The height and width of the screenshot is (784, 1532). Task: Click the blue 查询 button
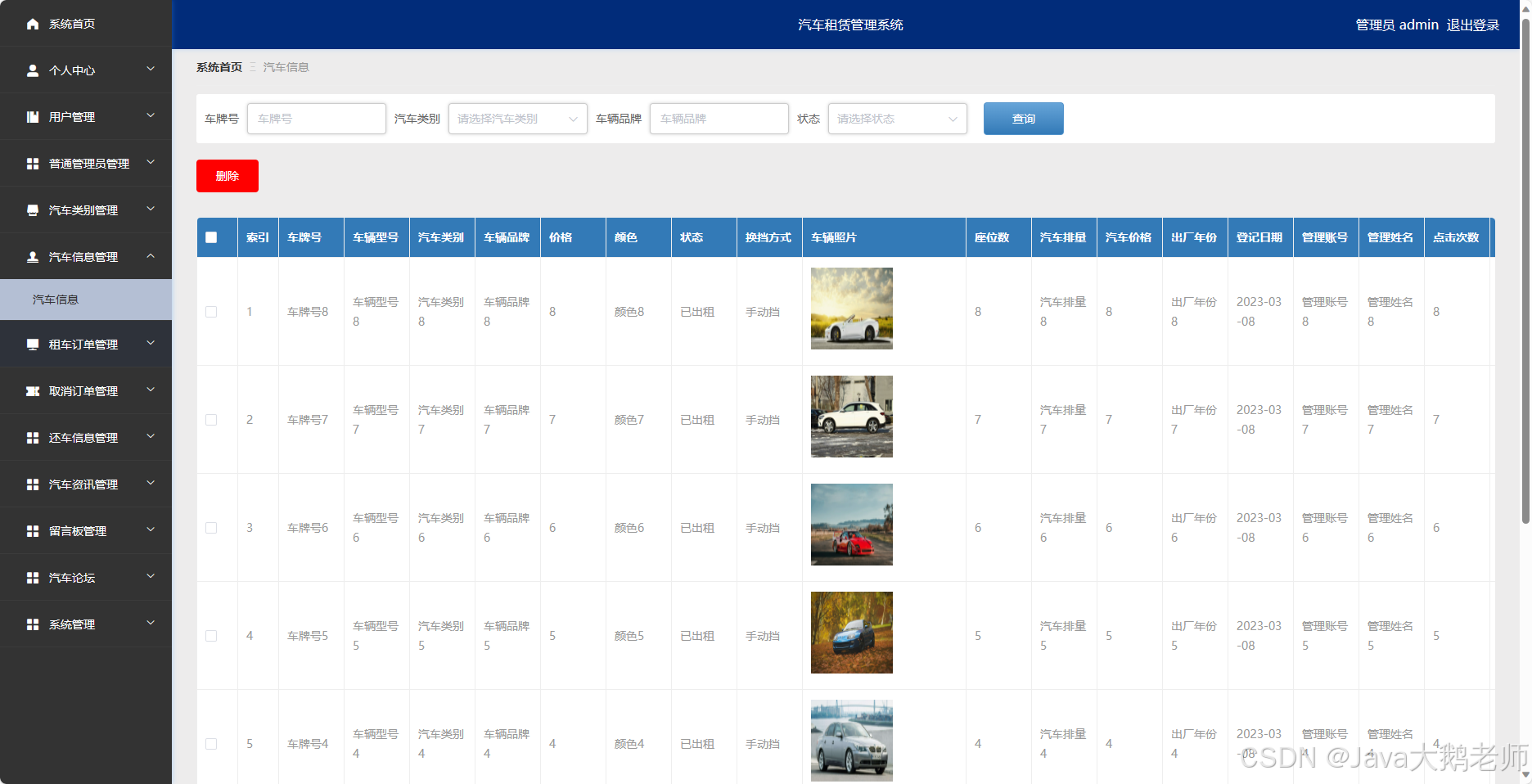coord(1024,119)
